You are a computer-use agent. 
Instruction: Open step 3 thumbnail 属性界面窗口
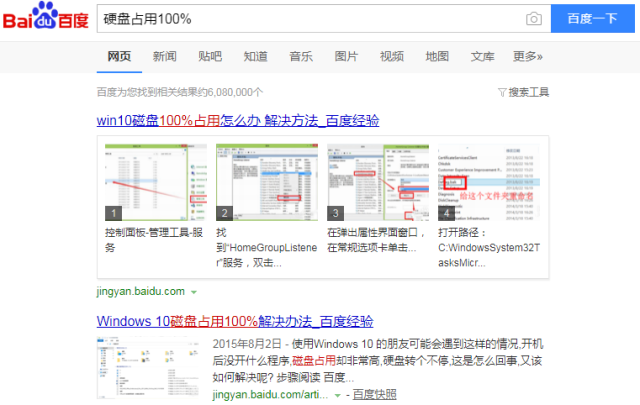pos(378,182)
